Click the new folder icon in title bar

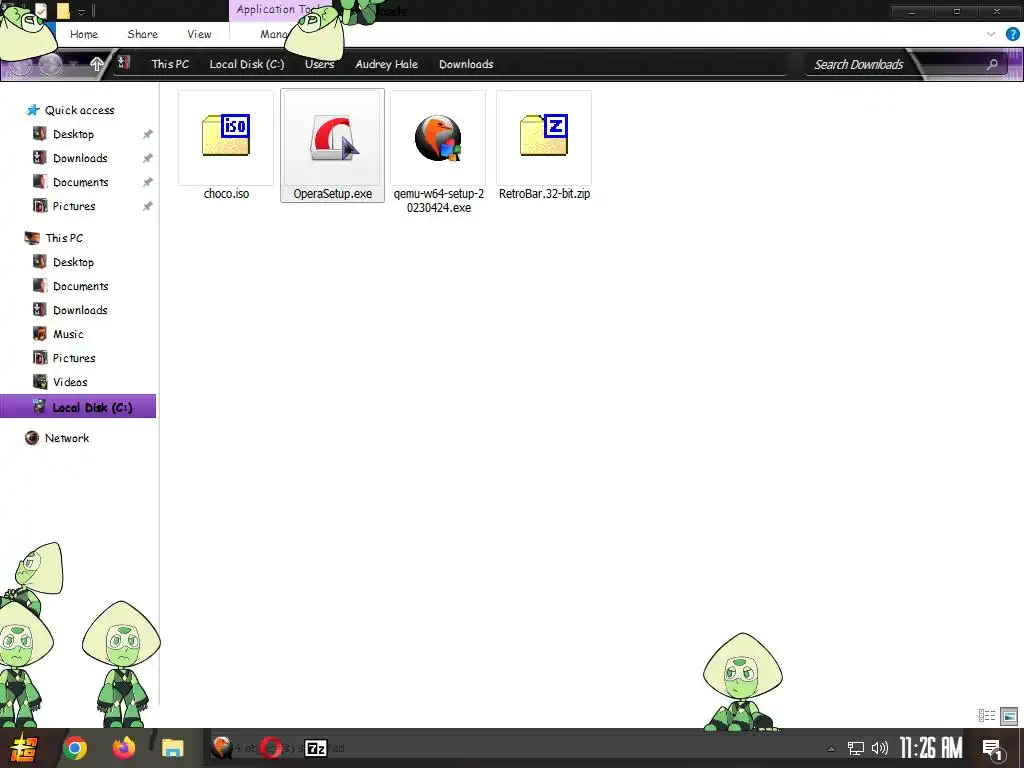63,10
